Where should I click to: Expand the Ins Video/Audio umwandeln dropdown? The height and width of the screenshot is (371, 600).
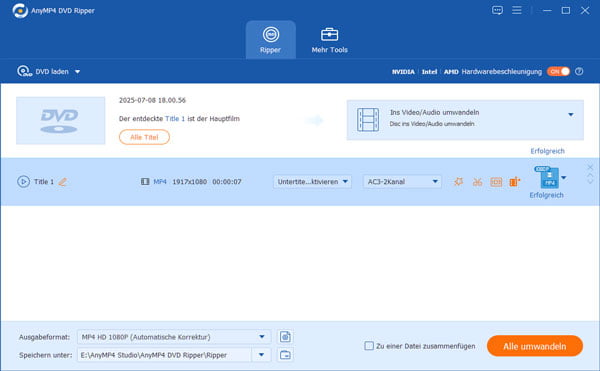(571, 114)
